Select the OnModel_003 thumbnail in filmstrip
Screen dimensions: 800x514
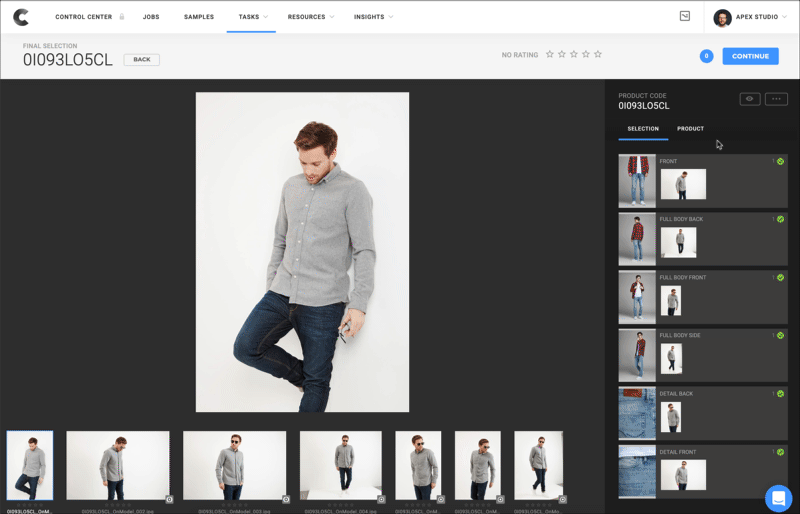tap(234, 465)
